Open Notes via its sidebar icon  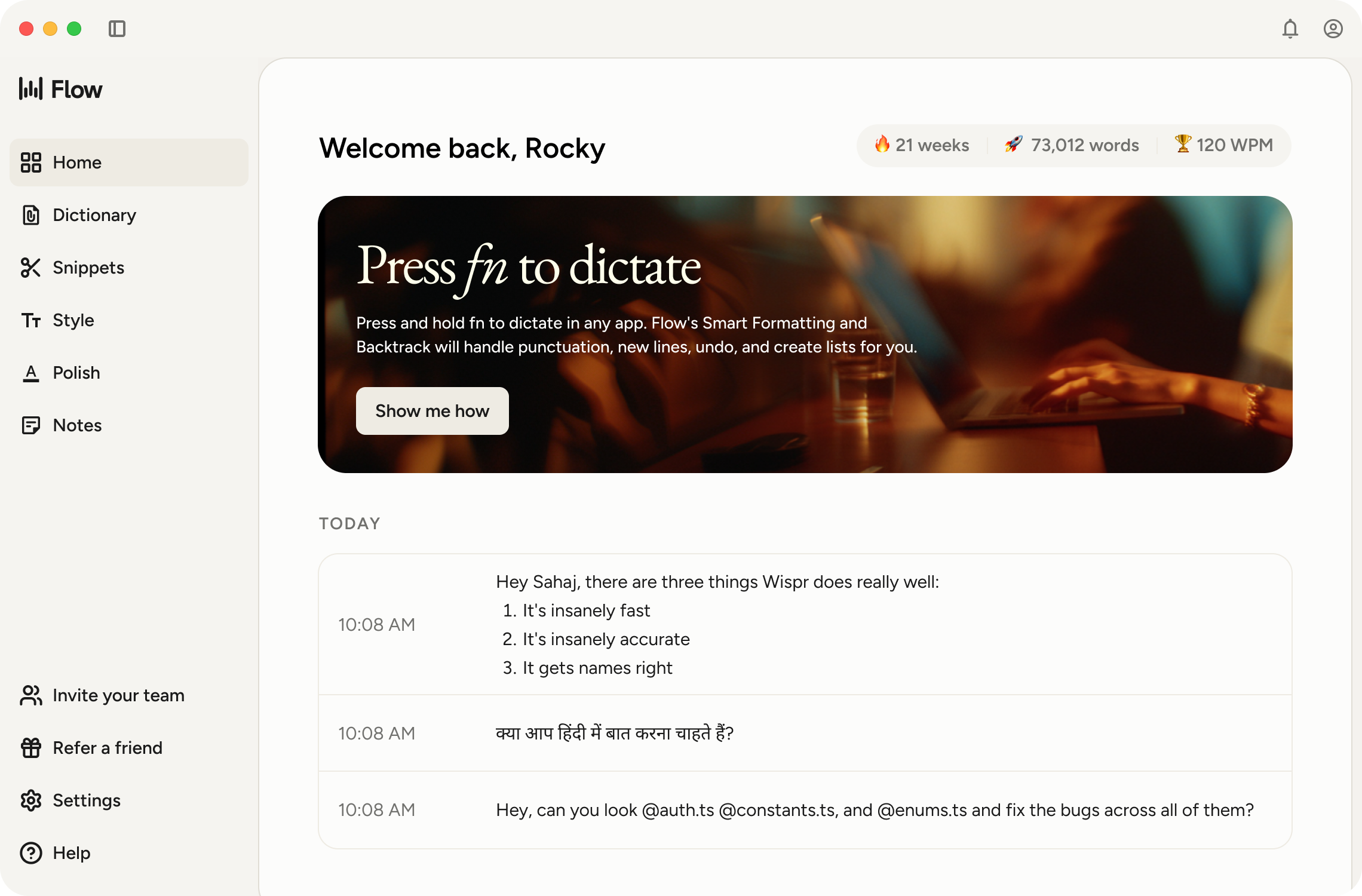(x=32, y=425)
